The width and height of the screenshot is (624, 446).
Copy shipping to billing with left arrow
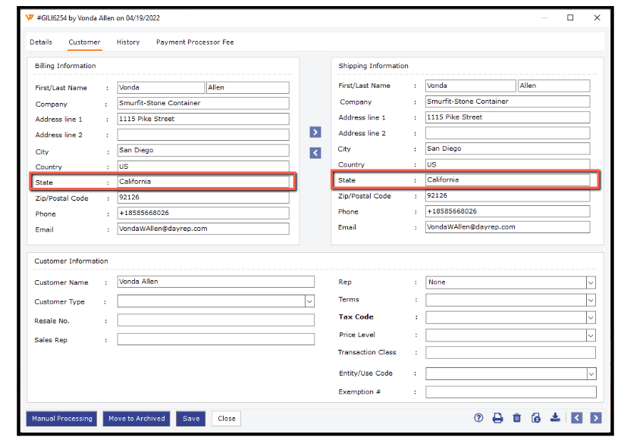(x=315, y=152)
